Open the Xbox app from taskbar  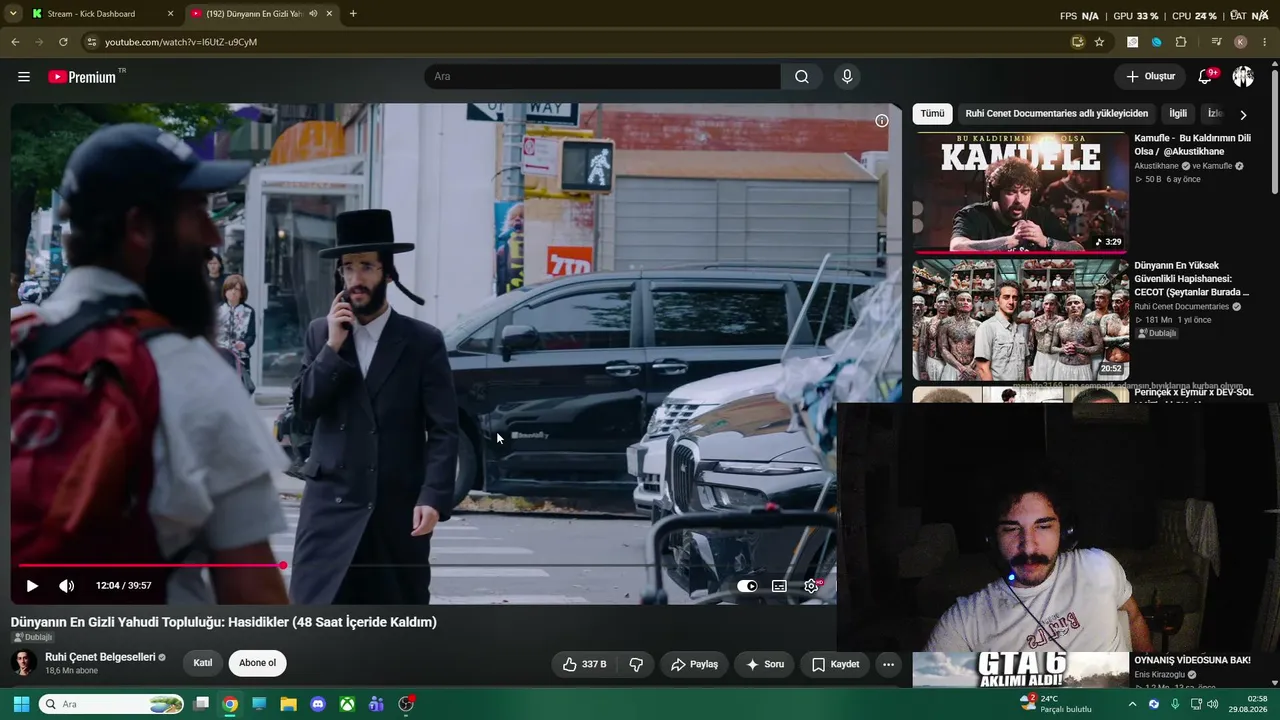[347, 704]
